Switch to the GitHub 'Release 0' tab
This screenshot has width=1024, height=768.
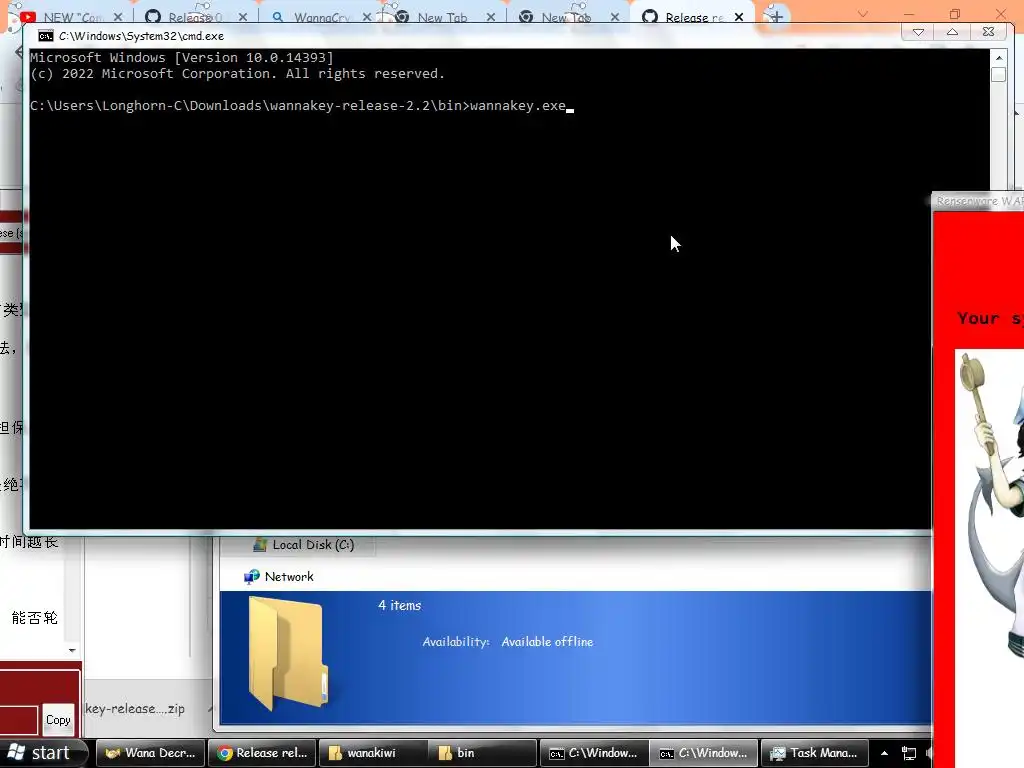pos(195,17)
